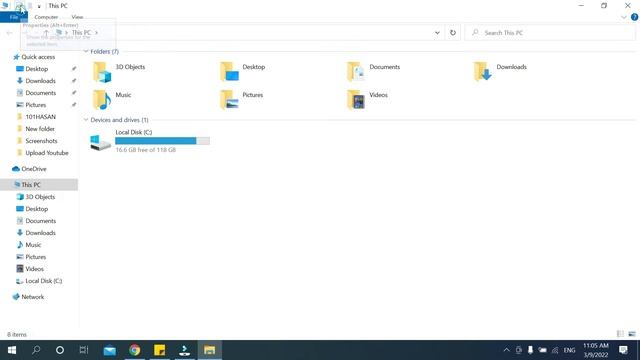Select Downloads under Quick access
Viewport: 640px width, 360px height.
[x=40, y=81]
